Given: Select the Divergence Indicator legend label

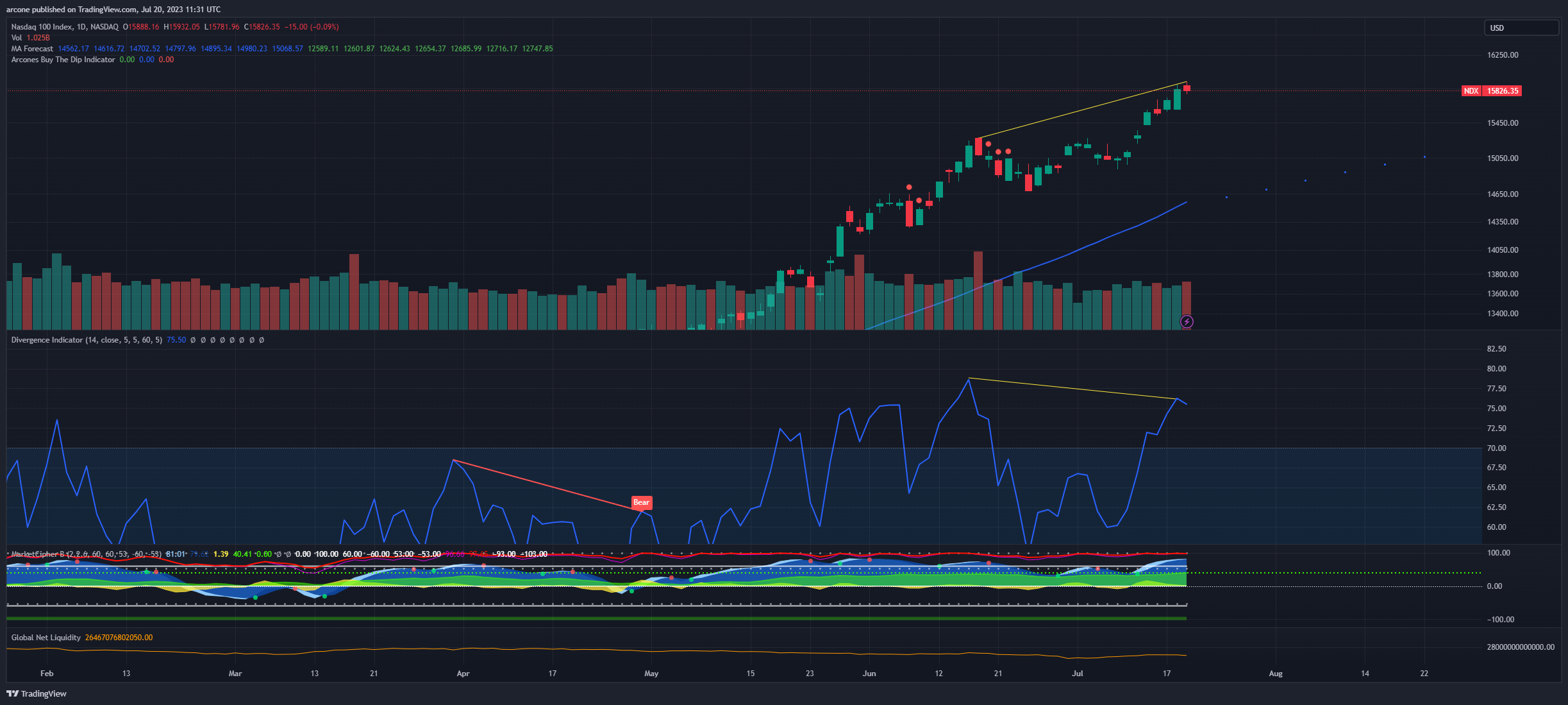Looking at the screenshot, I should (87, 340).
